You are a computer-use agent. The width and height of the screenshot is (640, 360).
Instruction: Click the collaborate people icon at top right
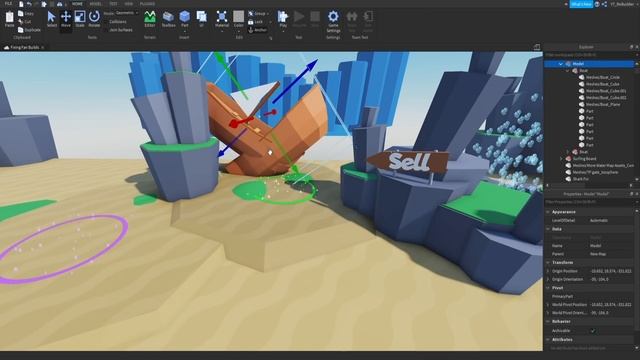pos(597,4)
